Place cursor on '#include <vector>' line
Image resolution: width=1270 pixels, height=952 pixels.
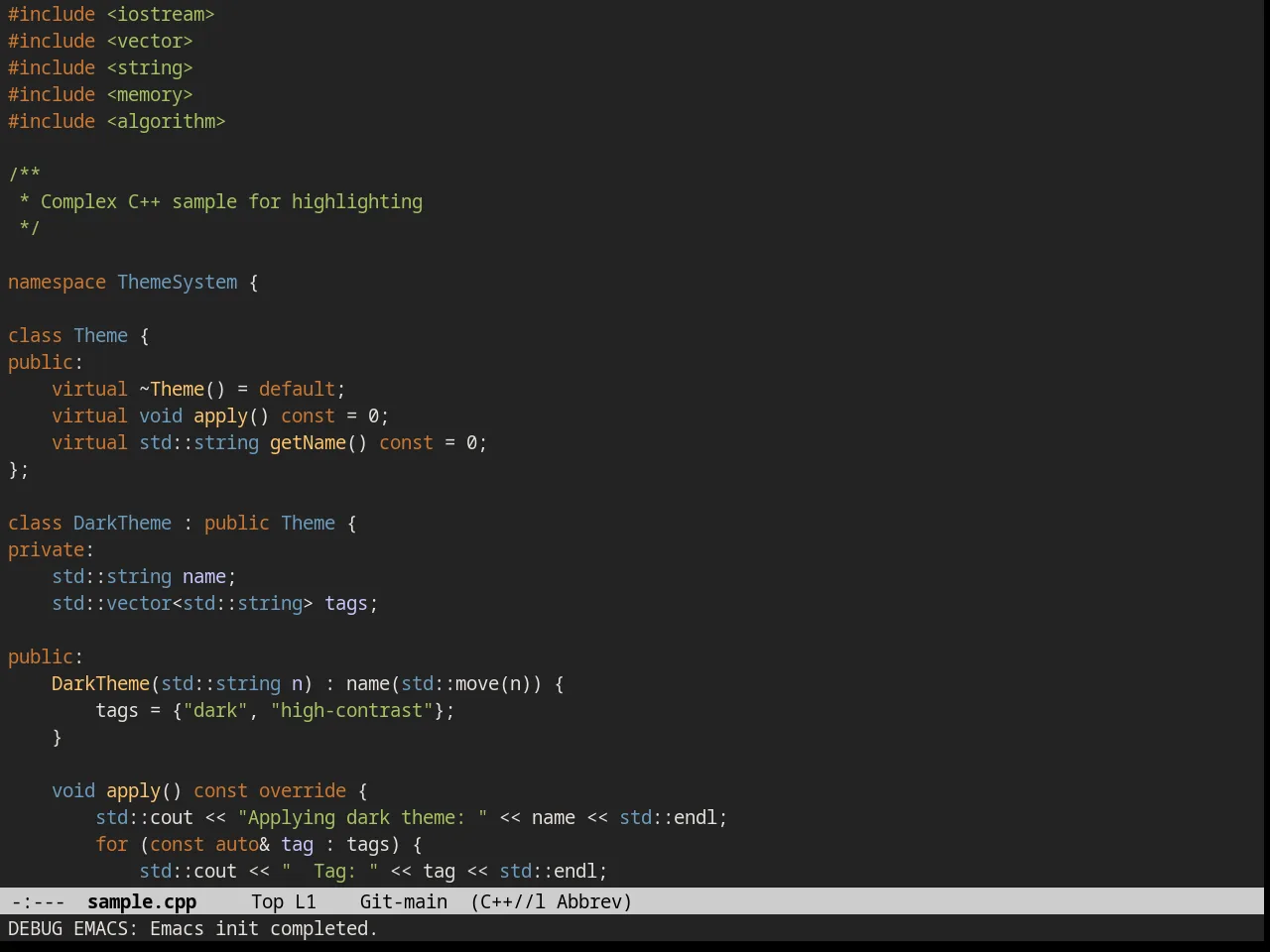click(100, 41)
